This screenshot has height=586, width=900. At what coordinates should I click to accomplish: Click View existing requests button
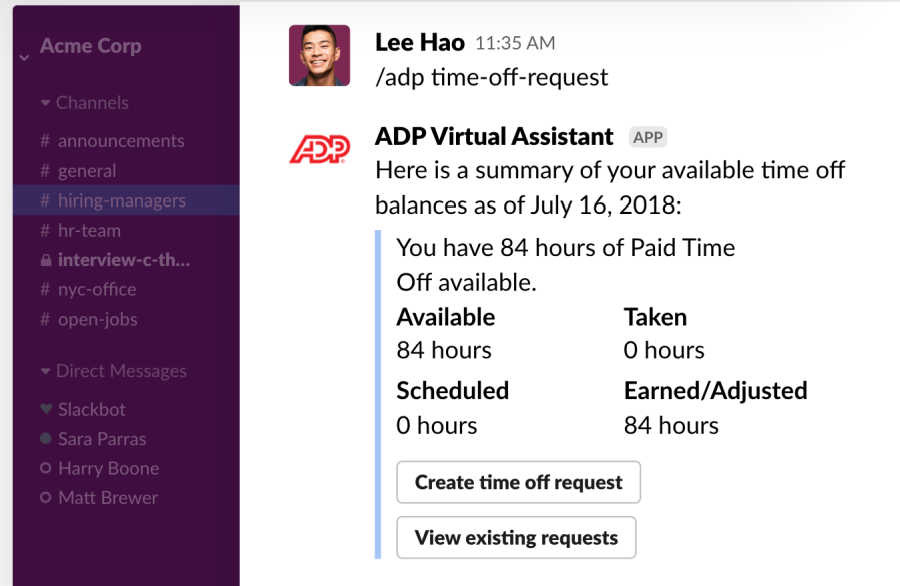[x=516, y=537]
